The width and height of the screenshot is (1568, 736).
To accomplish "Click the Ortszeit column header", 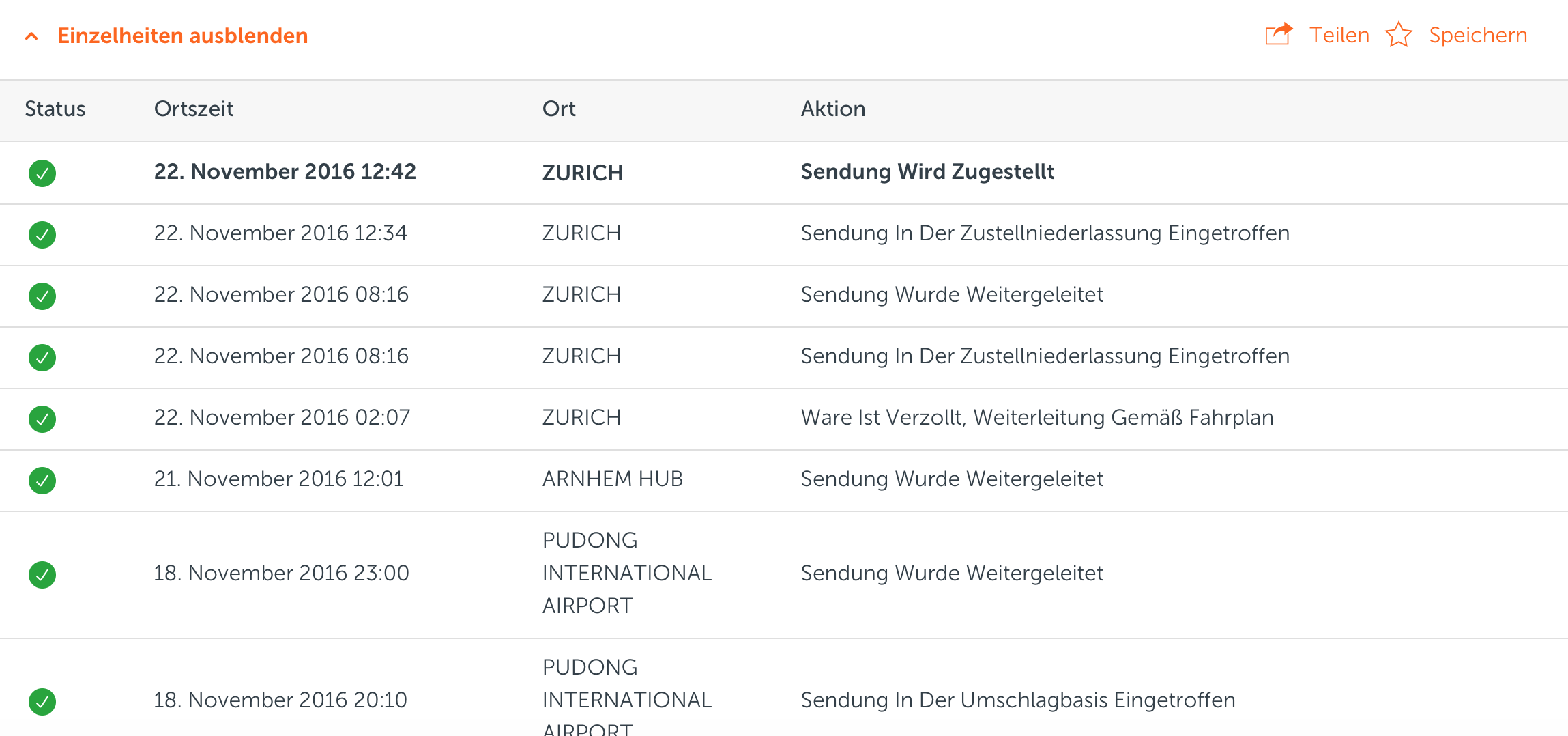I will point(194,109).
